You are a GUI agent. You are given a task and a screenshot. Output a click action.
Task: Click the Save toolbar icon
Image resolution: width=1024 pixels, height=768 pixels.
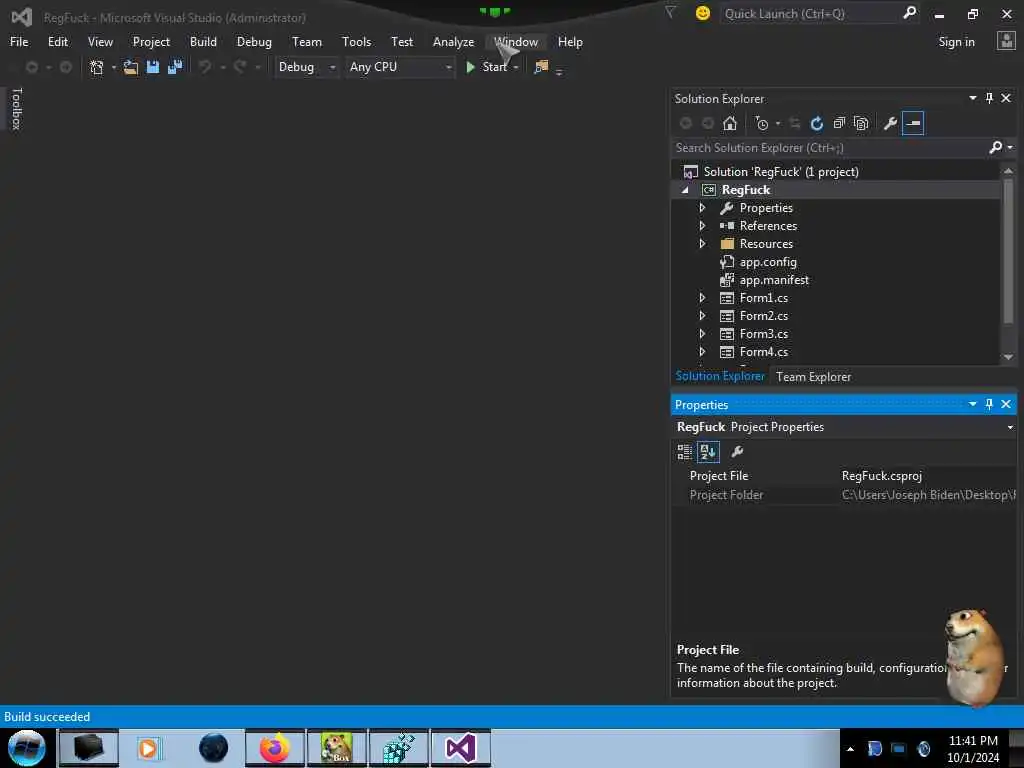coord(153,67)
